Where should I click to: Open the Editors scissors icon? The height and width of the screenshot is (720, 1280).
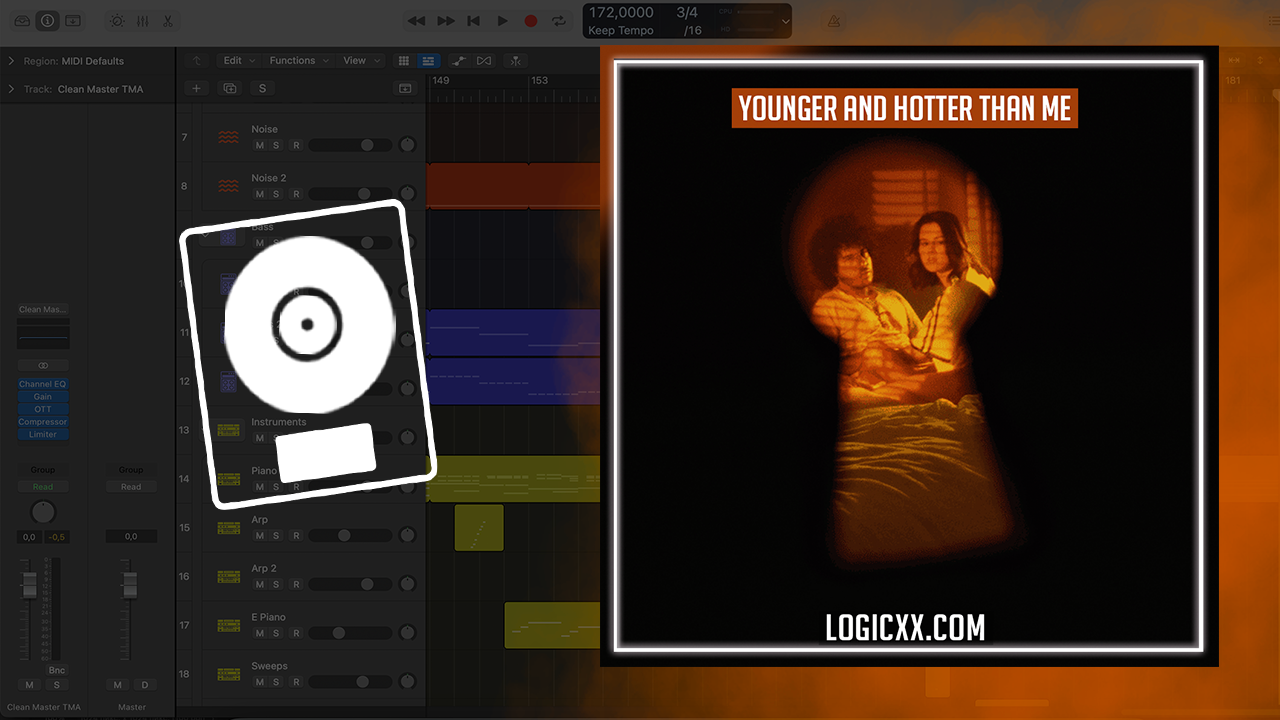click(x=167, y=21)
